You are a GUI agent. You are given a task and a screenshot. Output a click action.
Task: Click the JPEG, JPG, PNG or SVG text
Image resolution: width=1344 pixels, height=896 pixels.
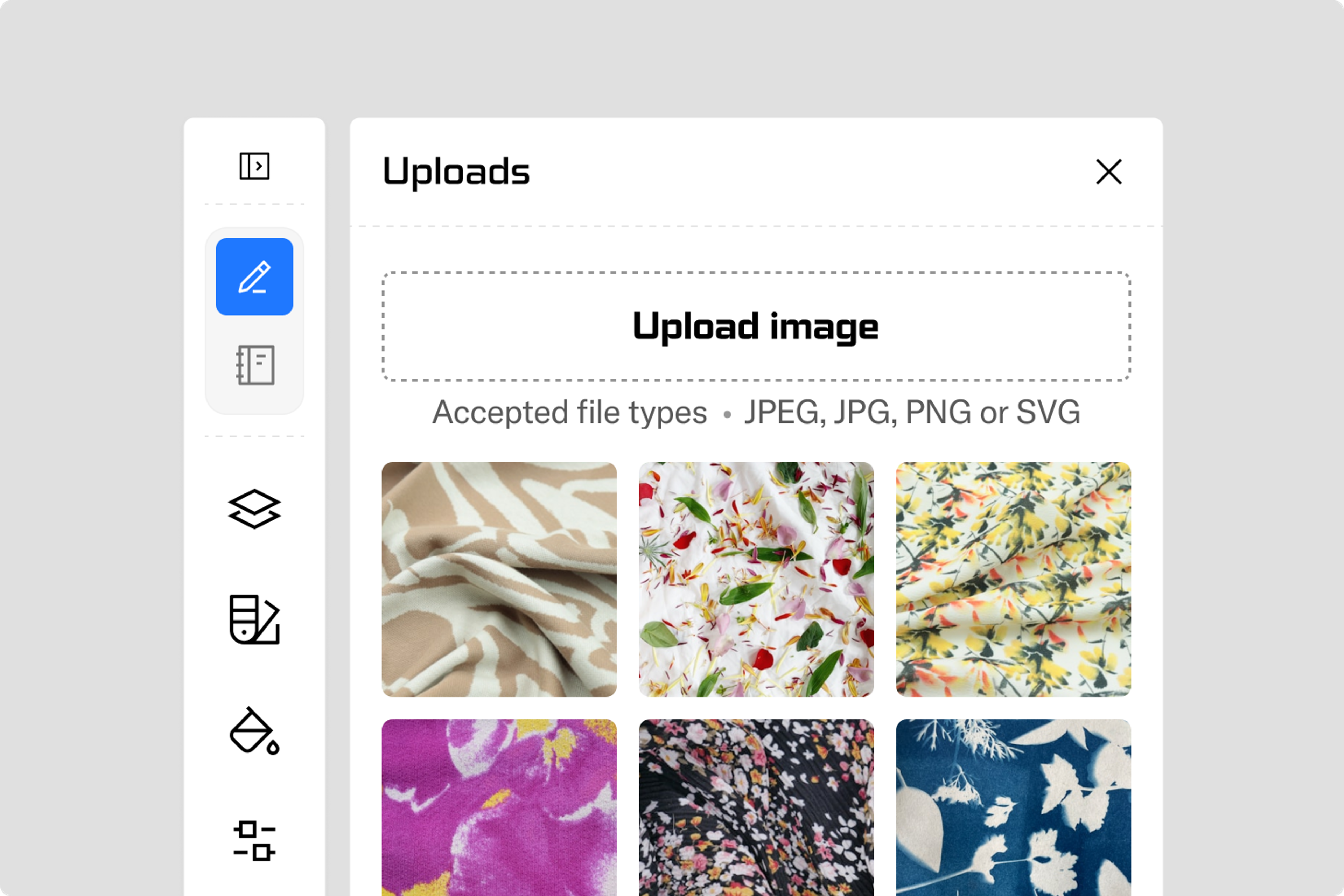pyautogui.click(x=912, y=412)
